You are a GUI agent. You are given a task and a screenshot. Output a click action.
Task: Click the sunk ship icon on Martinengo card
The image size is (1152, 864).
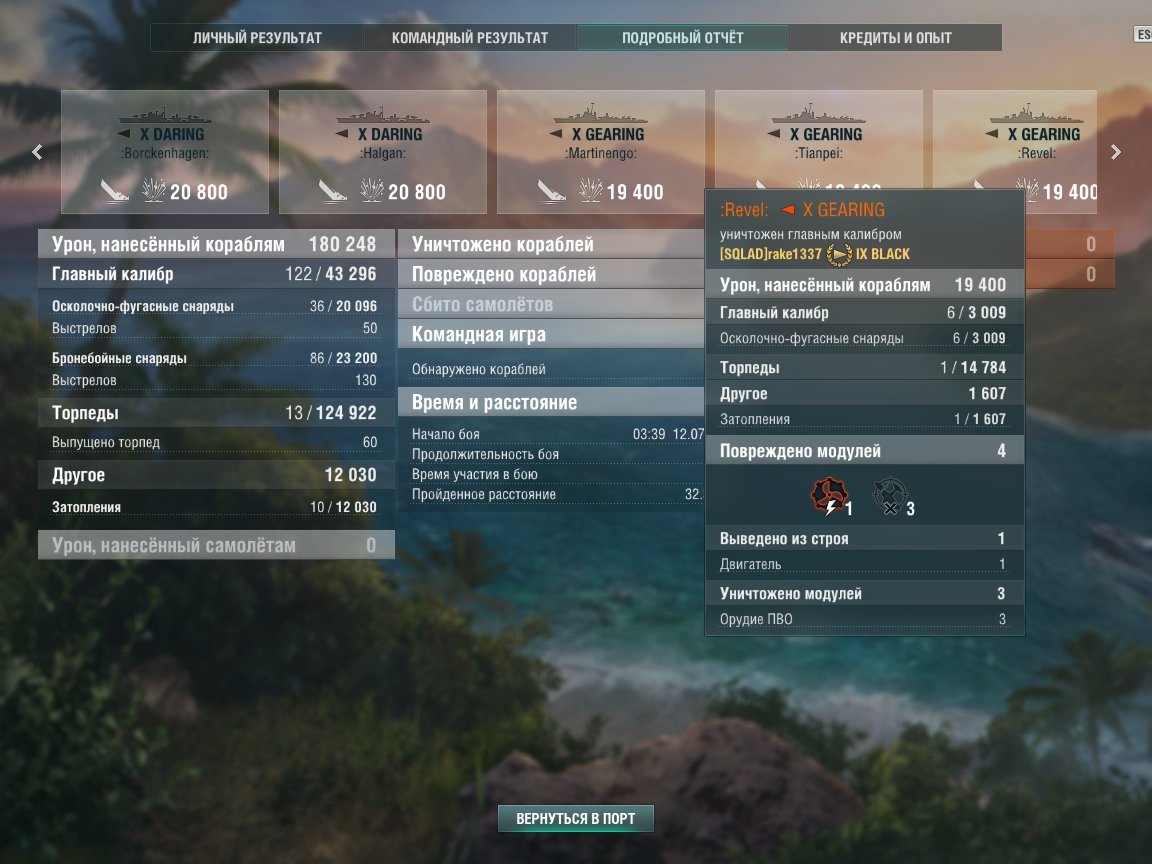pyautogui.click(x=551, y=191)
